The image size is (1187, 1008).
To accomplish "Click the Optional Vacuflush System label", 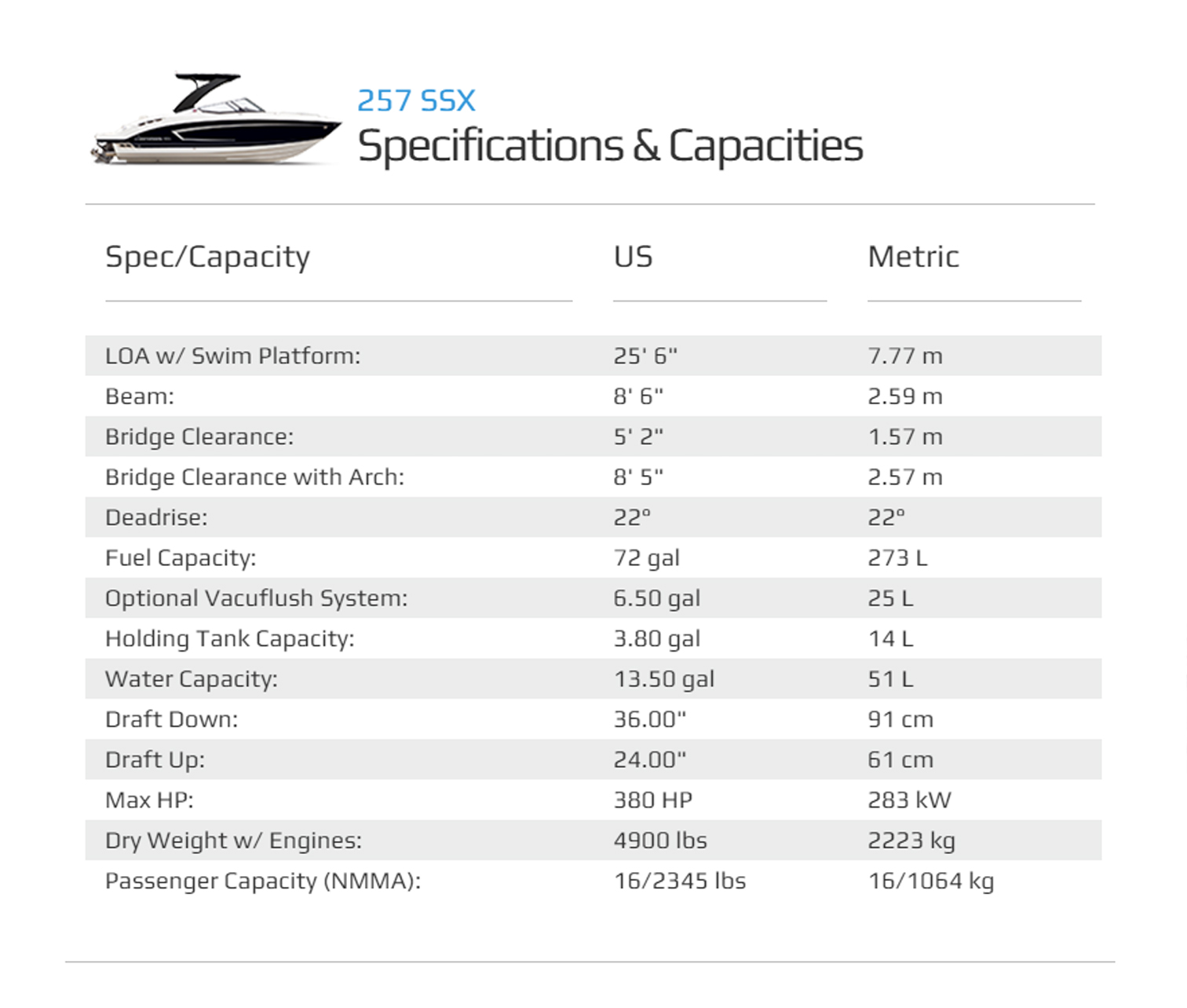I will click(x=256, y=598).
